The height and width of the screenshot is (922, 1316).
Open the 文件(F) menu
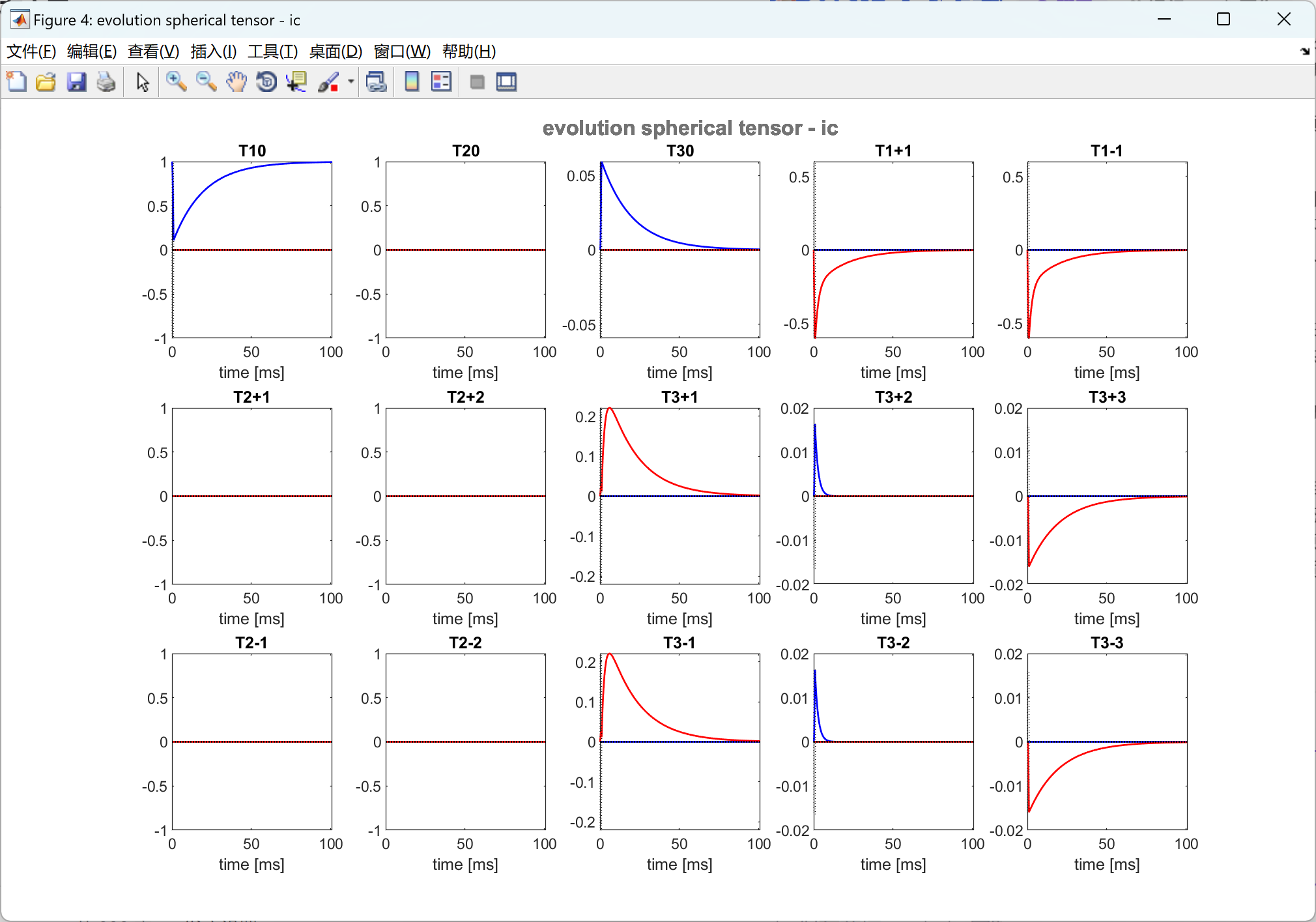click(31, 51)
